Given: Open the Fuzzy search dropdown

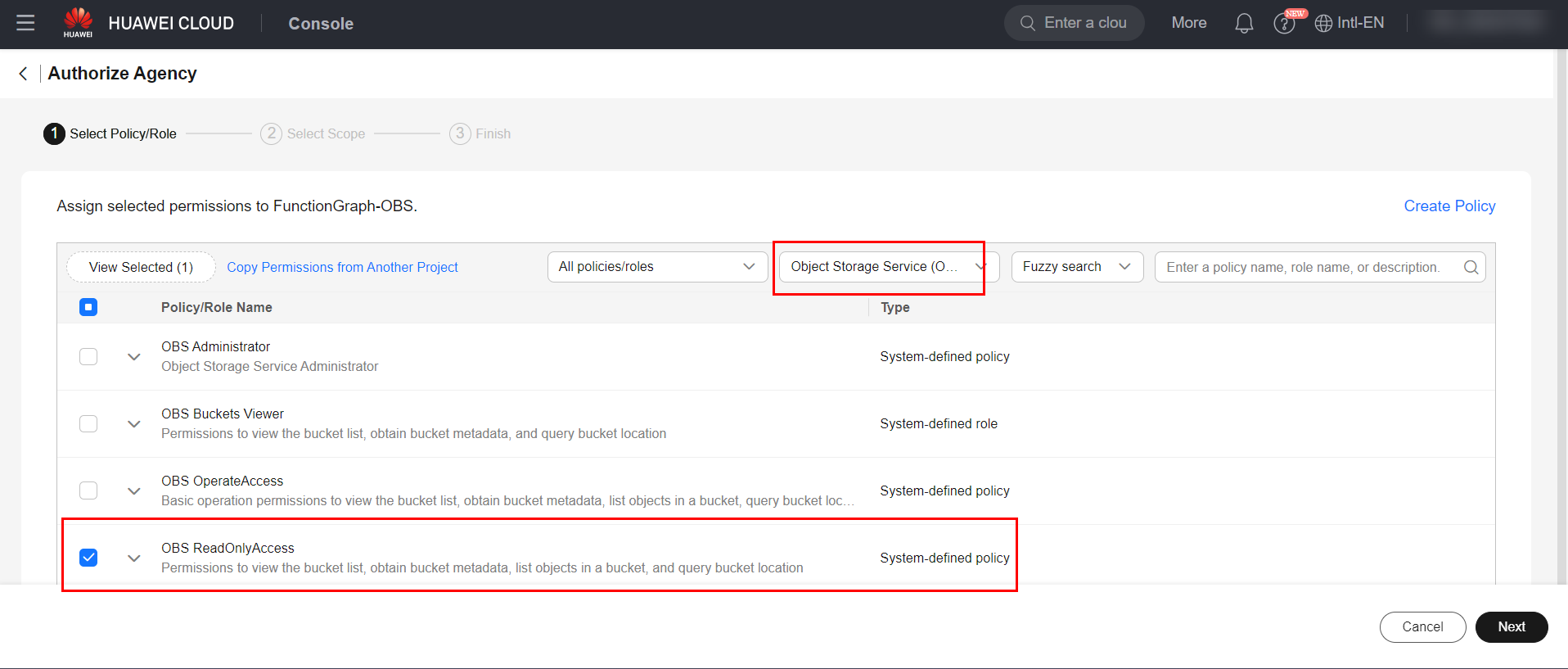Looking at the screenshot, I should (x=1076, y=267).
